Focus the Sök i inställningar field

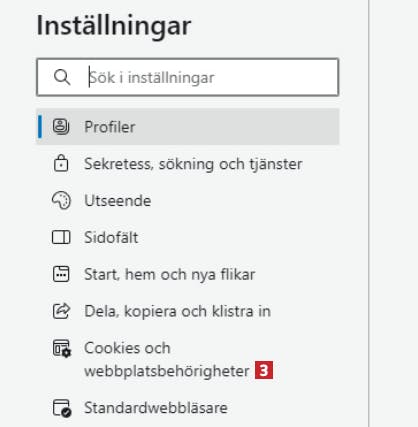point(188,77)
